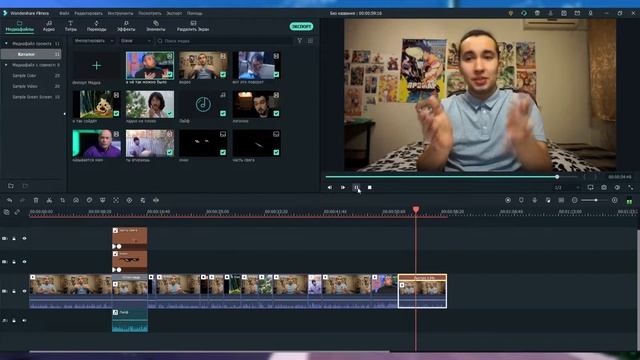Hide the top video track with its eye icon
This screenshot has height=360, width=640.
24,238
